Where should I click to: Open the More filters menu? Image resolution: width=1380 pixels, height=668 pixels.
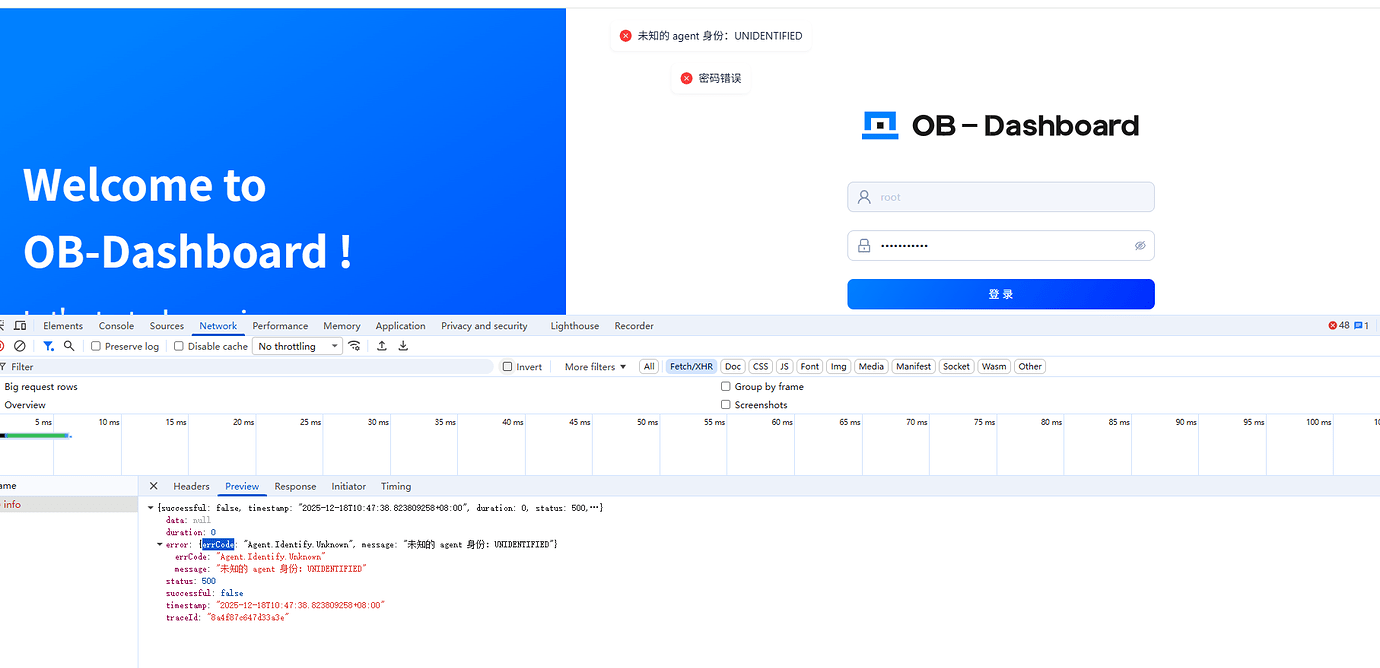pos(593,366)
